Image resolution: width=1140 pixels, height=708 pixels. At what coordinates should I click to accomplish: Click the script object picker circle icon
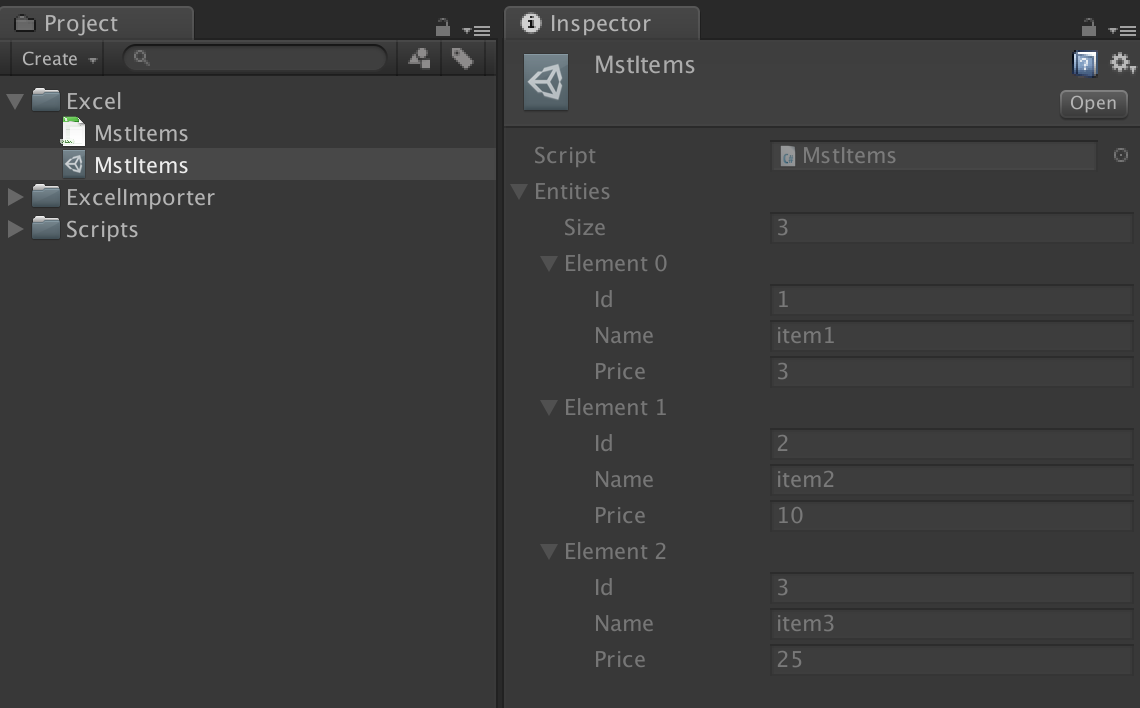click(x=1120, y=155)
